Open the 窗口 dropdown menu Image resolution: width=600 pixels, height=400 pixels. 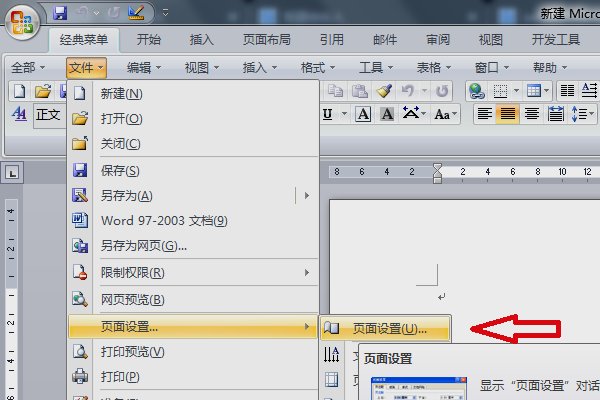[492, 68]
